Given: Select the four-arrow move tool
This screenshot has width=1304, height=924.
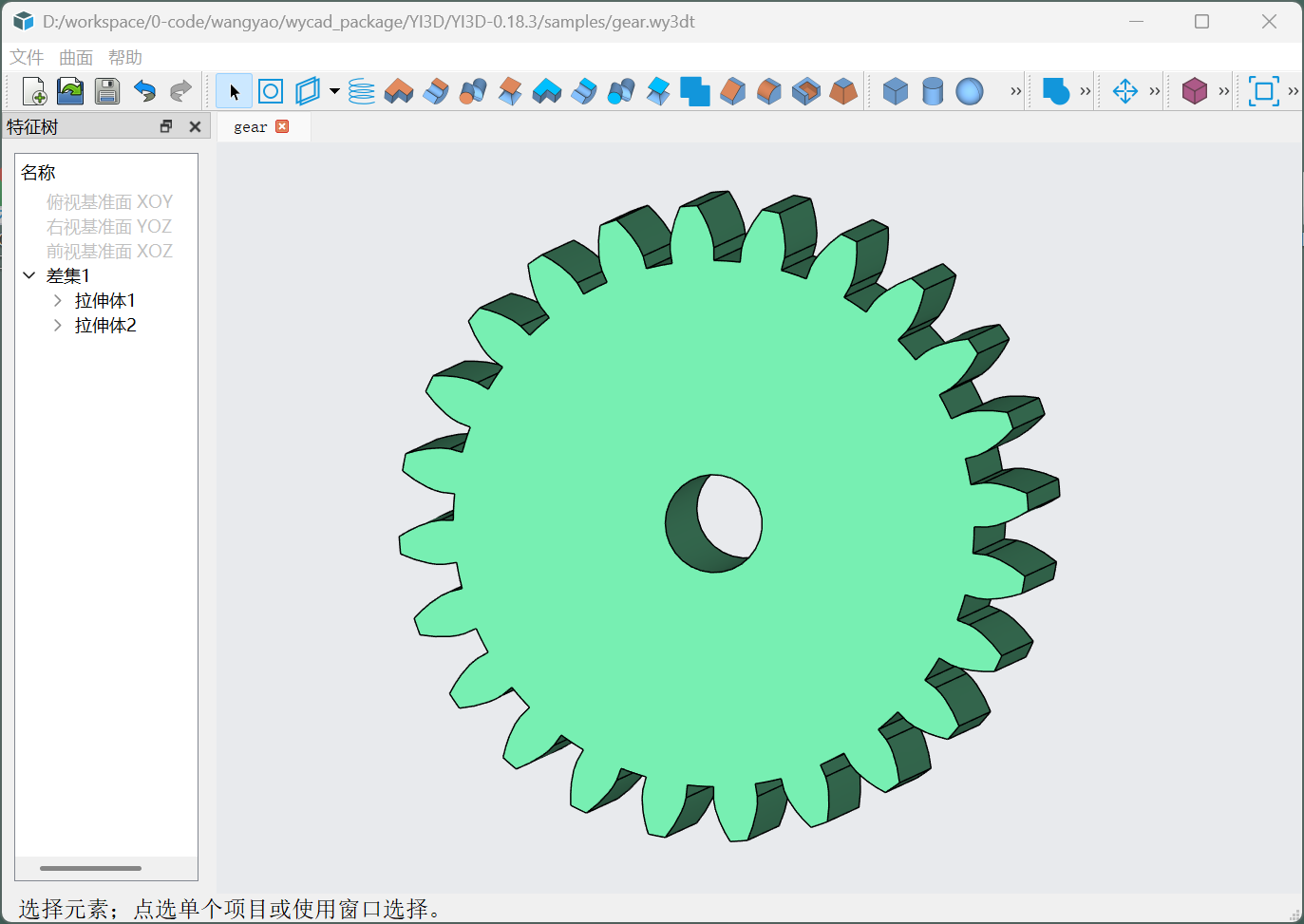Looking at the screenshot, I should [1125, 91].
